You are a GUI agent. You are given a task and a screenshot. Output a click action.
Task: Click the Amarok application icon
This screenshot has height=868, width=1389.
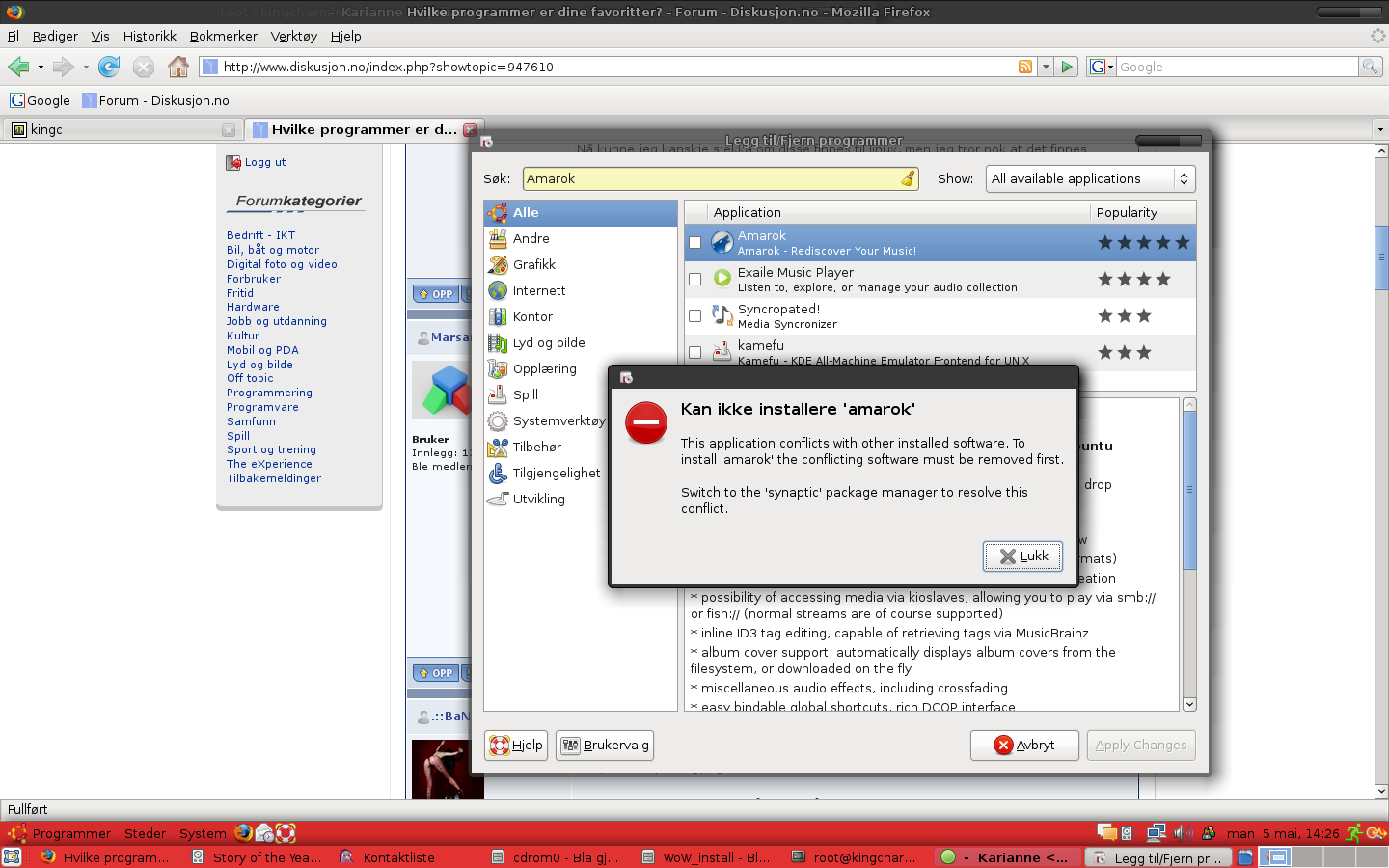pos(722,242)
